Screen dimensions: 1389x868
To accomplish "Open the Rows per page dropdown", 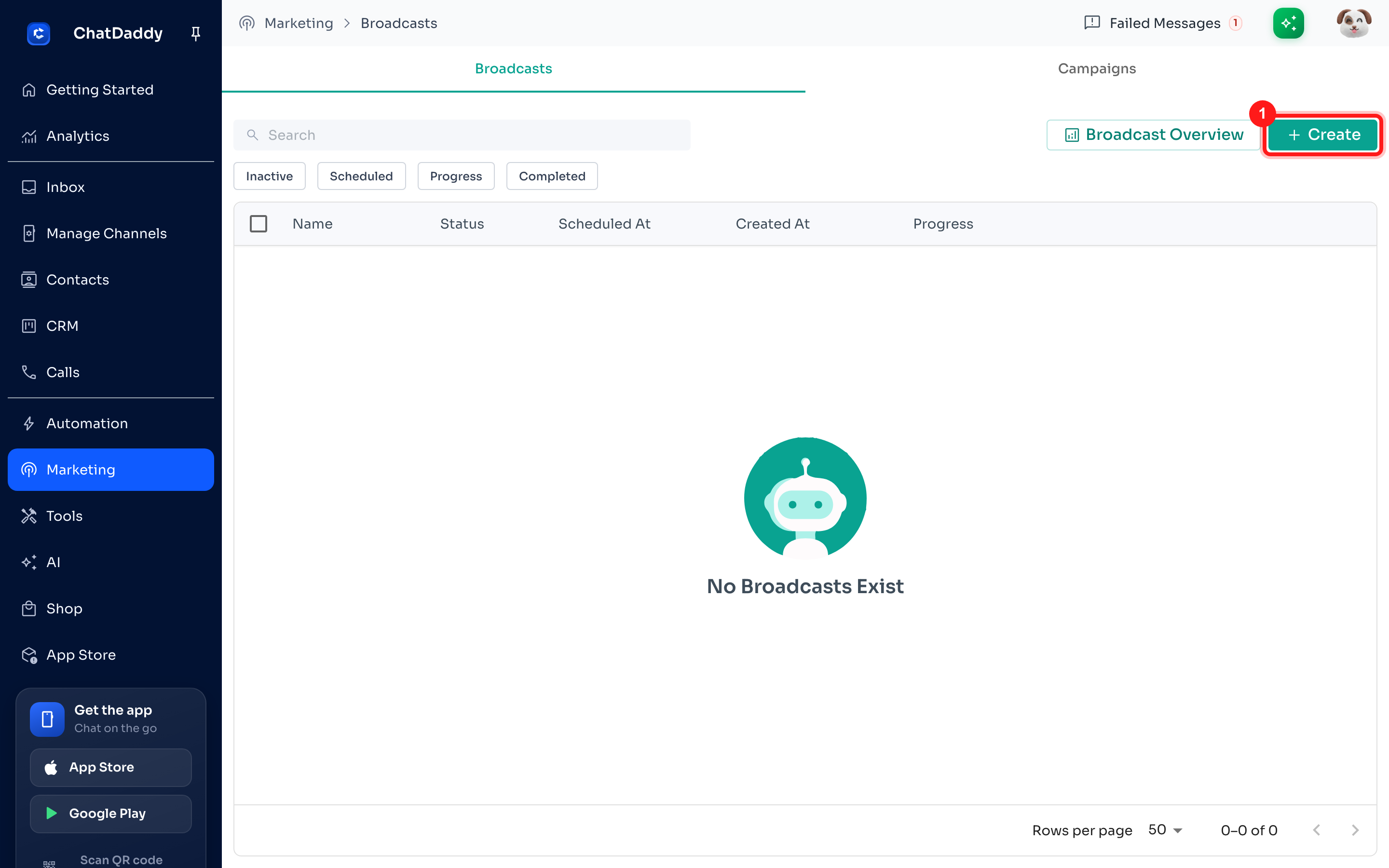I will pyautogui.click(x=1165, y=830).
